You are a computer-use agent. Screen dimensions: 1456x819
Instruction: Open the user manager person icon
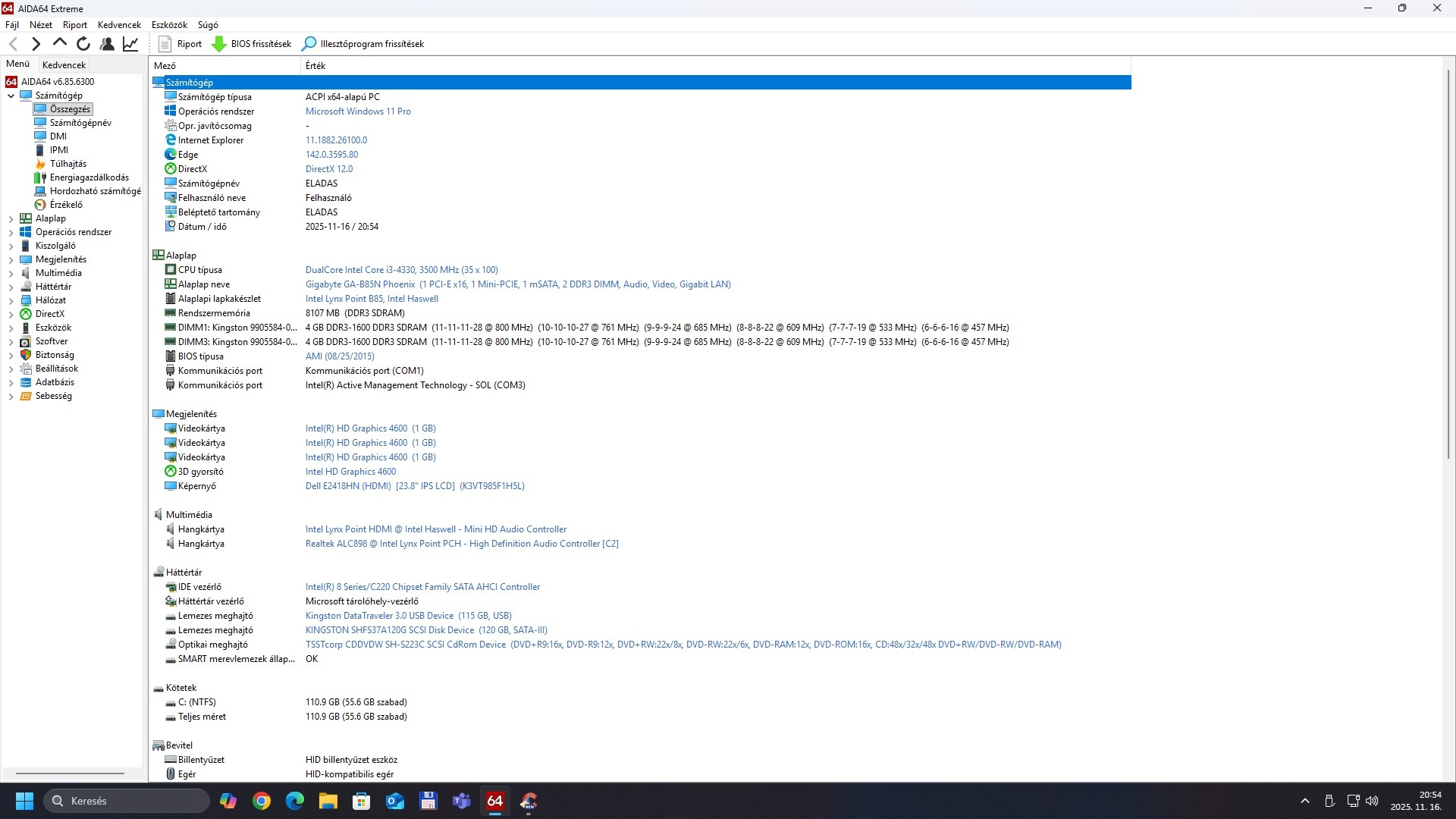tap(107, 44)
